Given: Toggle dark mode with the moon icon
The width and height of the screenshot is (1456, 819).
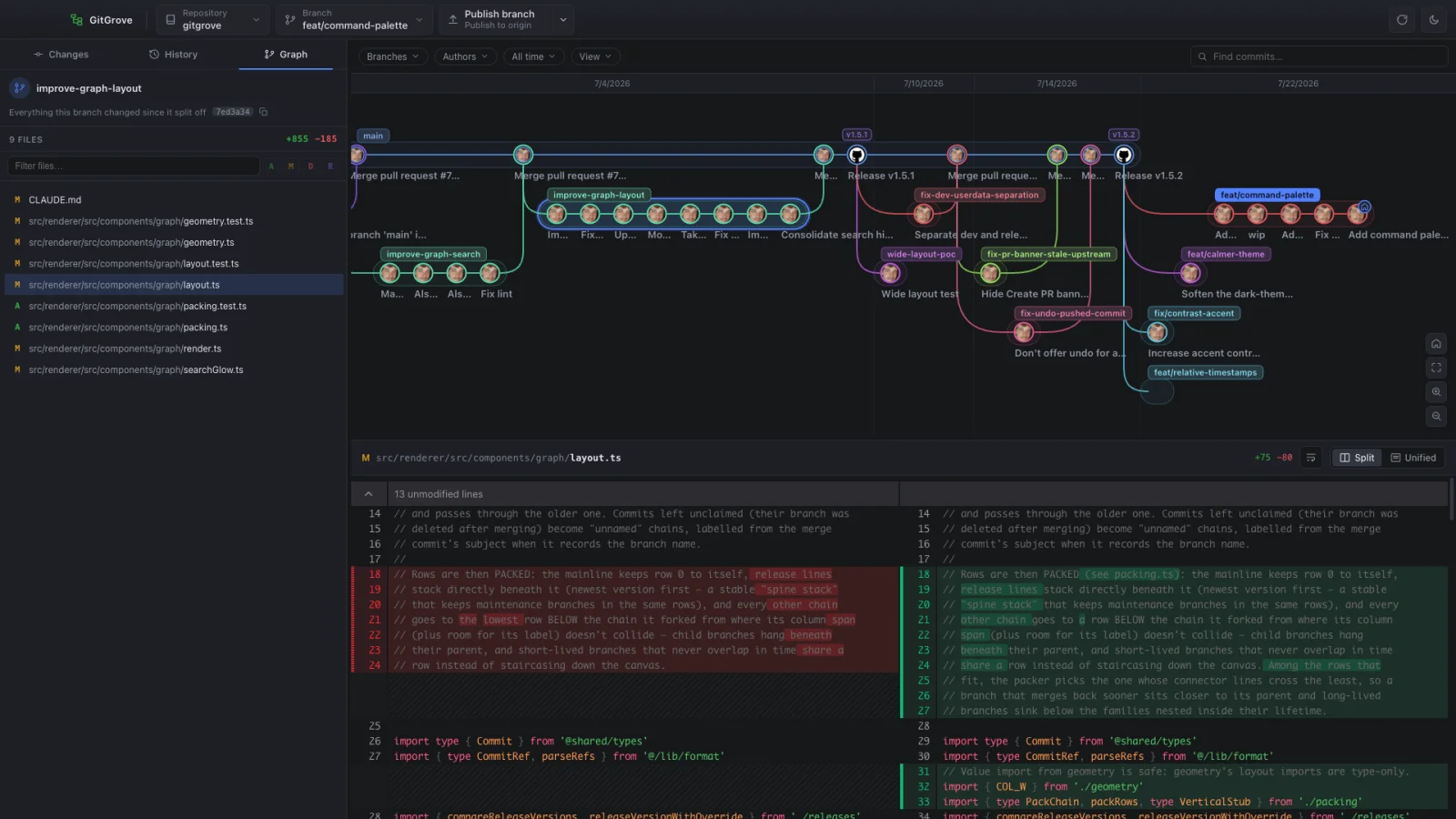Looking at the screenshot, I should [1434, 20].
